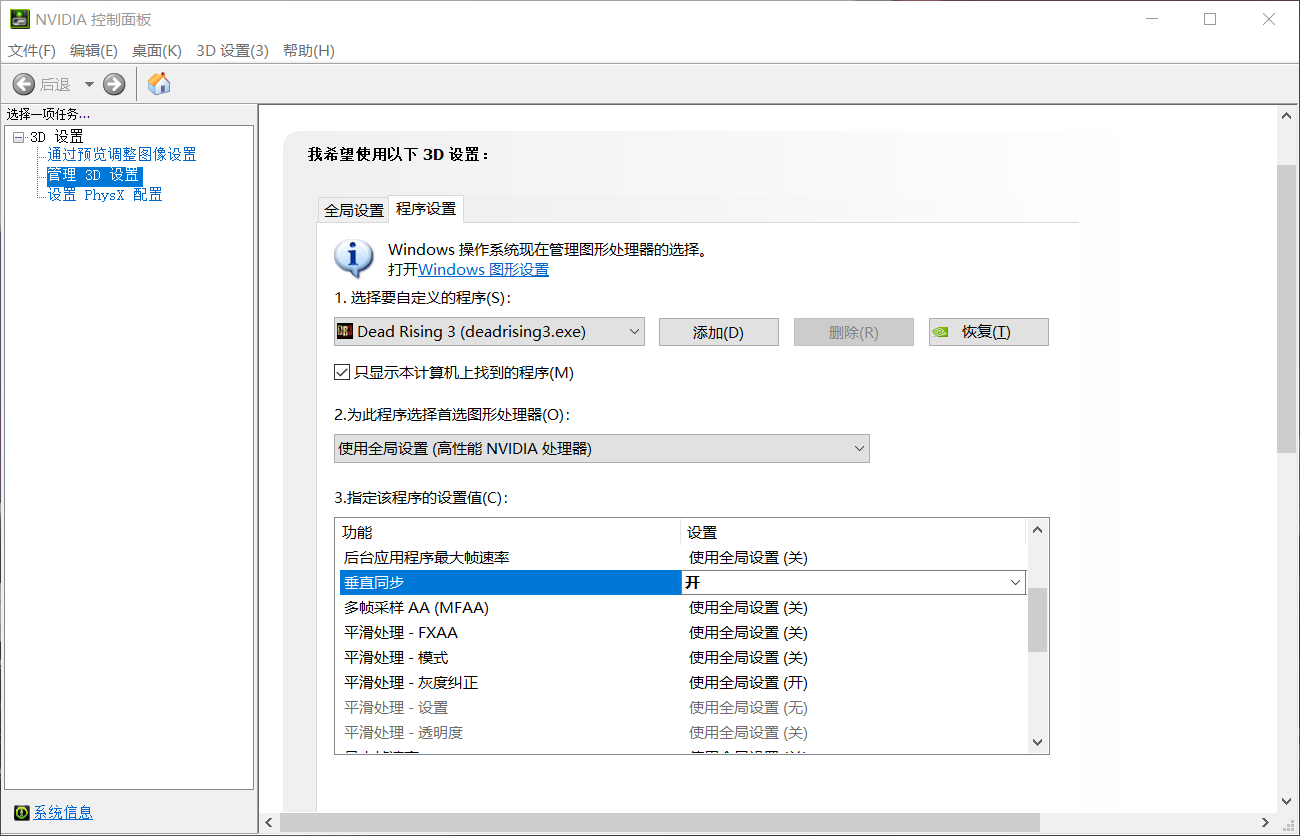Open the Windows 图形设置 link
Viewport: 1300px width, 836px height.
tap(483, 270)
